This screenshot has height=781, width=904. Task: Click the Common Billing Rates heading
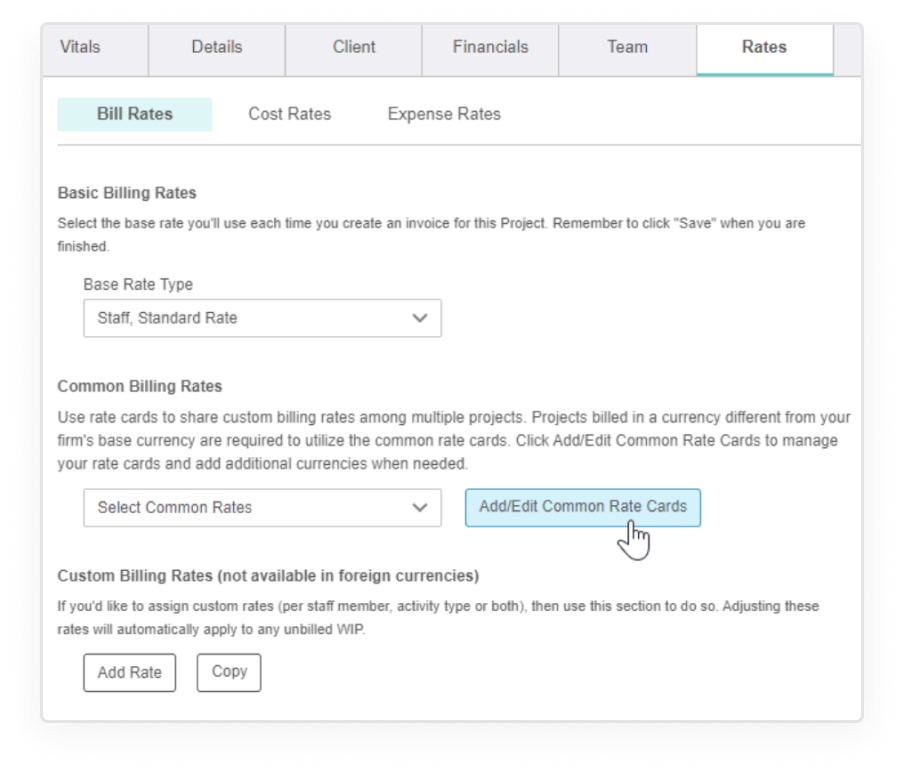140,386
